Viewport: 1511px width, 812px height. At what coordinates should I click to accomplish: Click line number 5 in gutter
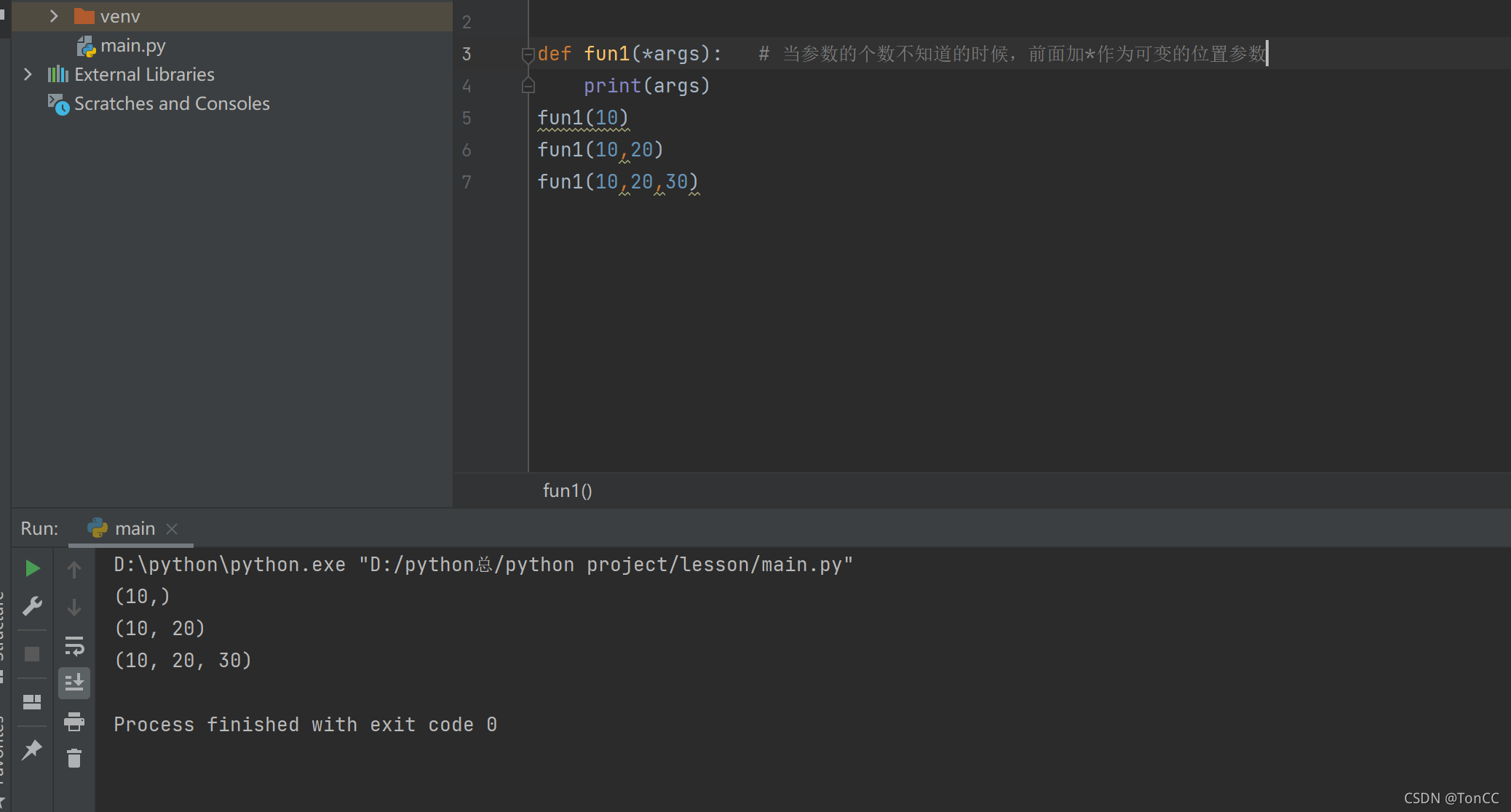tap(467, 118)
